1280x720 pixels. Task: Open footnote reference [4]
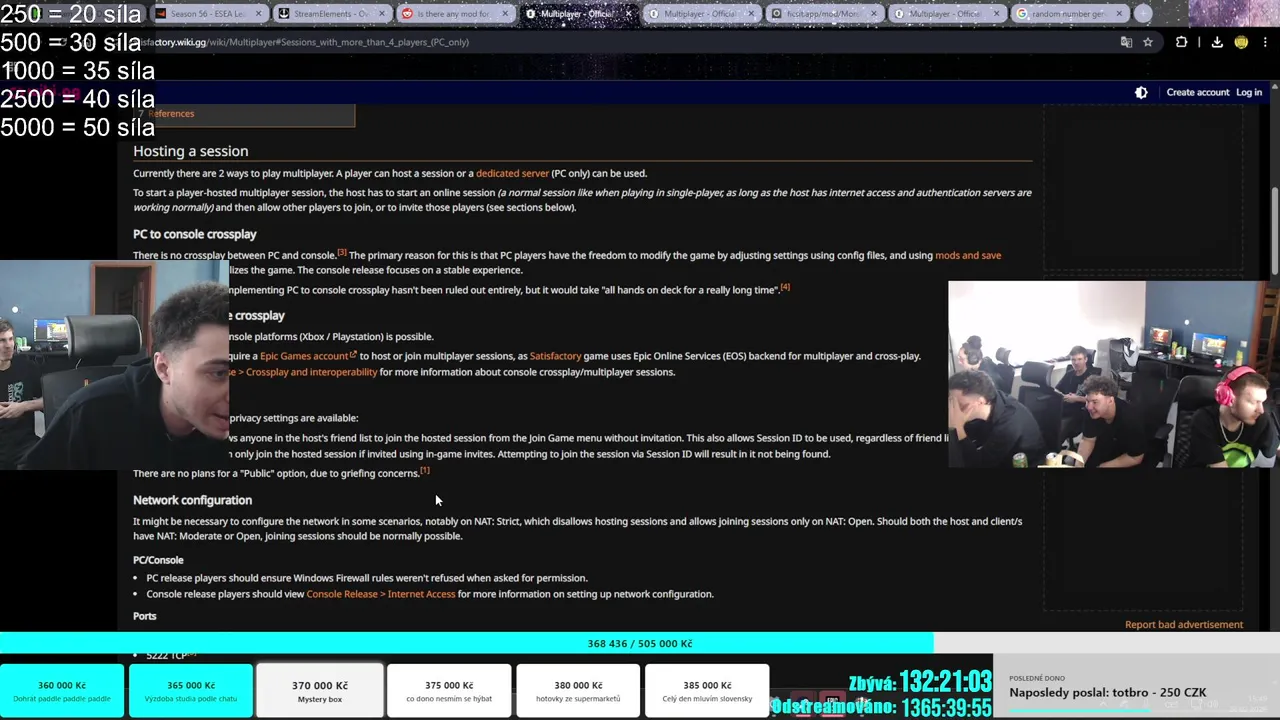[785, 287]
